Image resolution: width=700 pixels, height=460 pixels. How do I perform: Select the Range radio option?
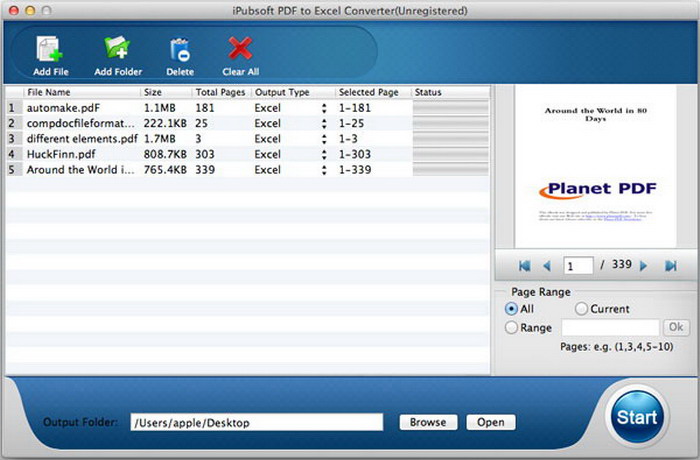coord(511,327)
